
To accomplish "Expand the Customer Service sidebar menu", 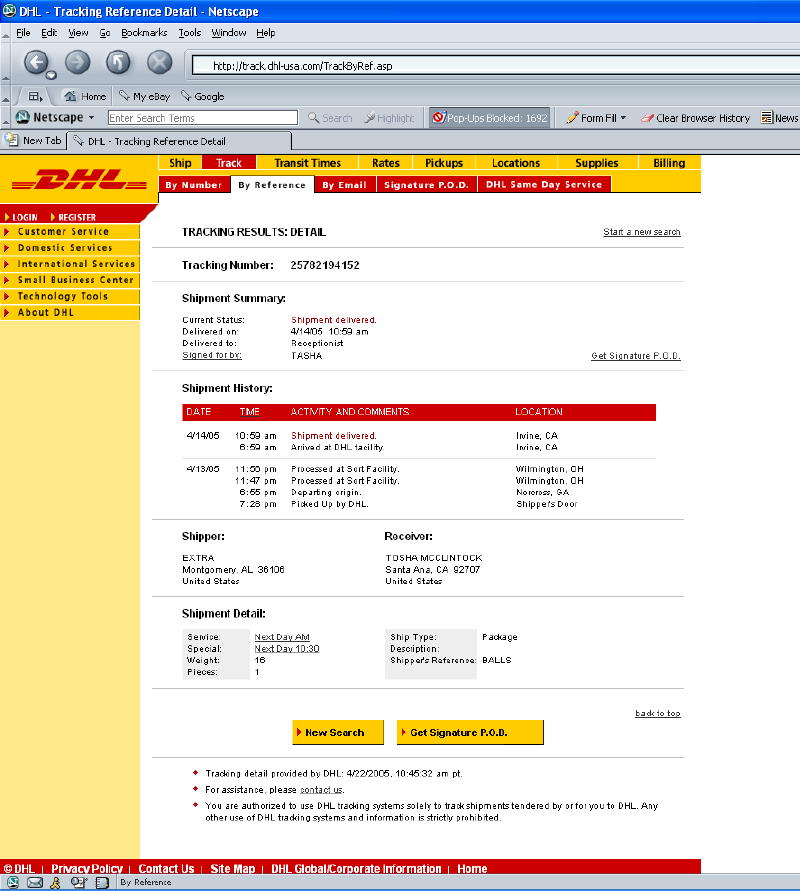I will pos(70,231).
